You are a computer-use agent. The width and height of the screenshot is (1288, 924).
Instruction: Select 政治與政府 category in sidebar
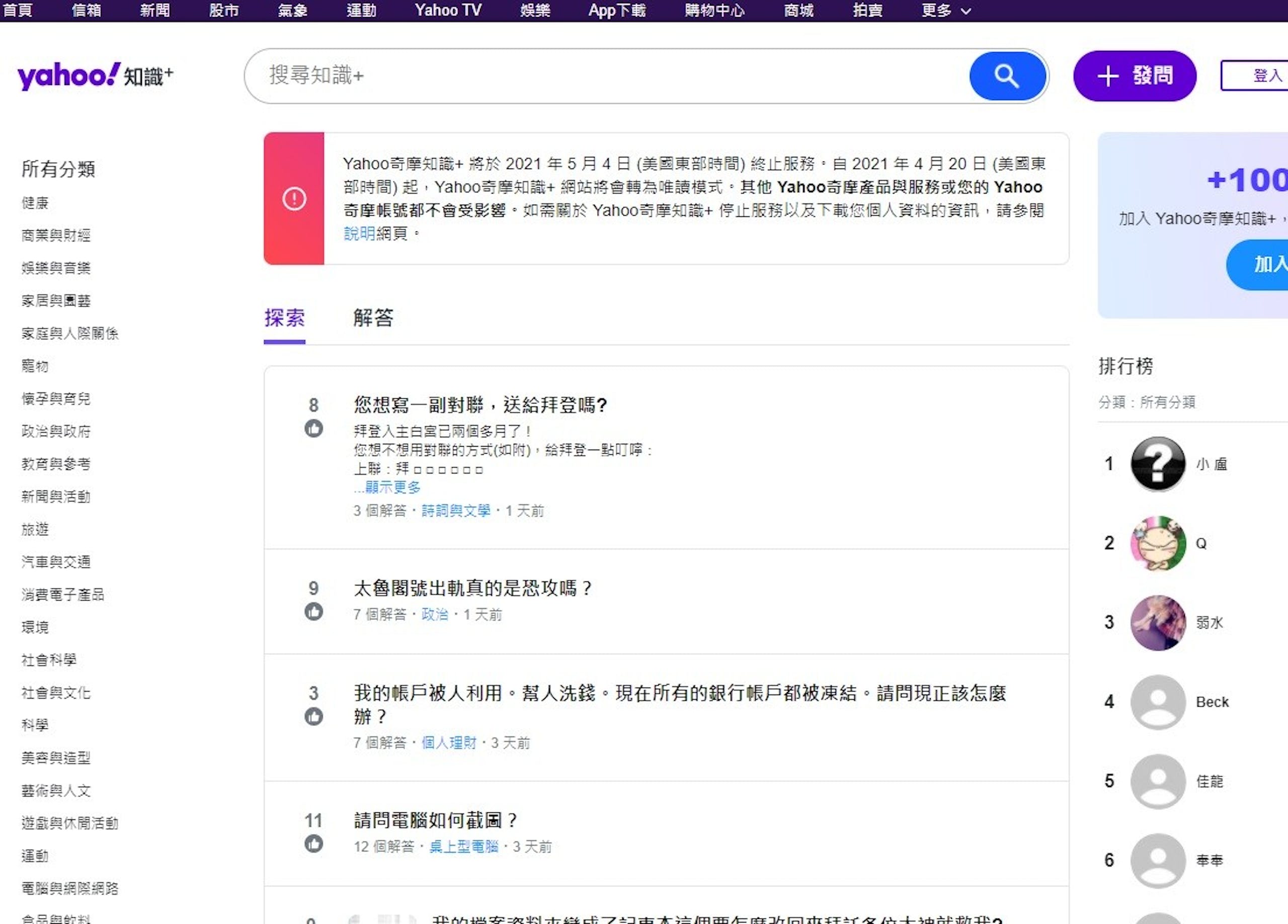click(56, 431)
